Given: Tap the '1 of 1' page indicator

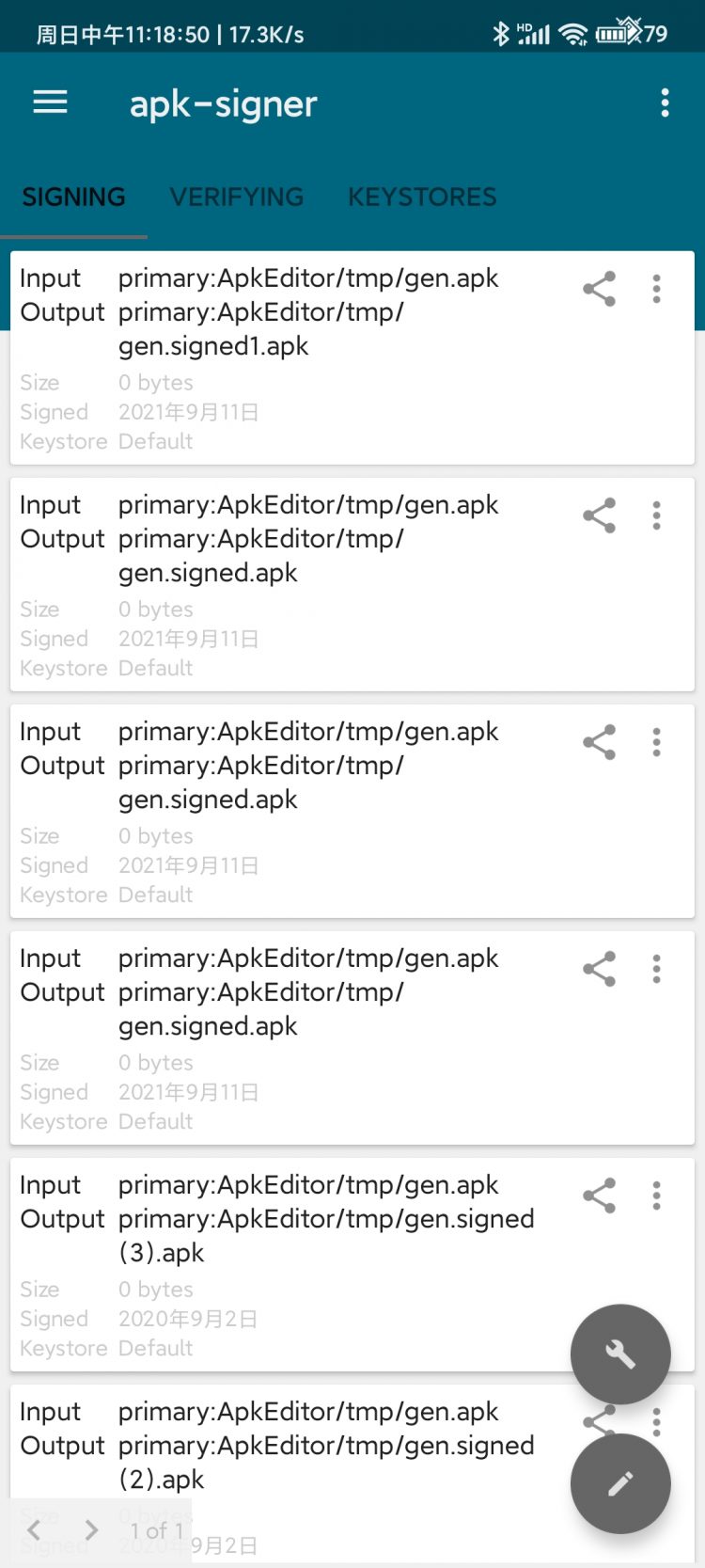Looking at the screenshot, I should pos(156,1530).
